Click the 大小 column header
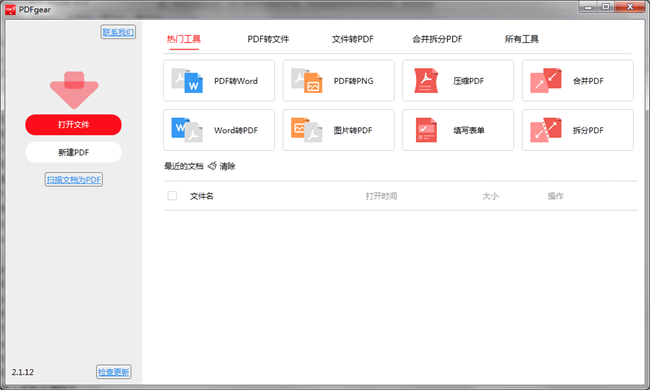Viewport: 650px width, 390px height. tap(490, 196)
